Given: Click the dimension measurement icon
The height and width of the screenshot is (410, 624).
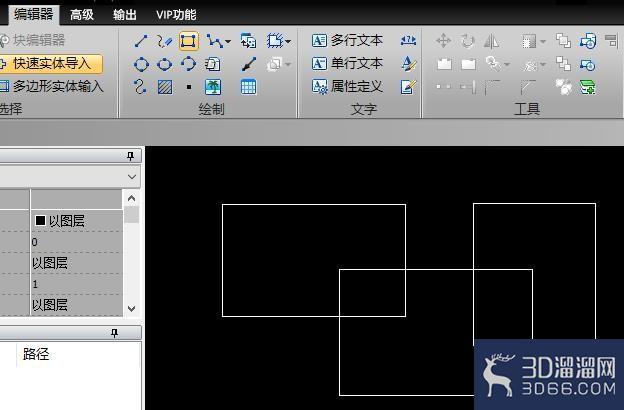Looking at the screenshot, I should click(x=408, y=40).
